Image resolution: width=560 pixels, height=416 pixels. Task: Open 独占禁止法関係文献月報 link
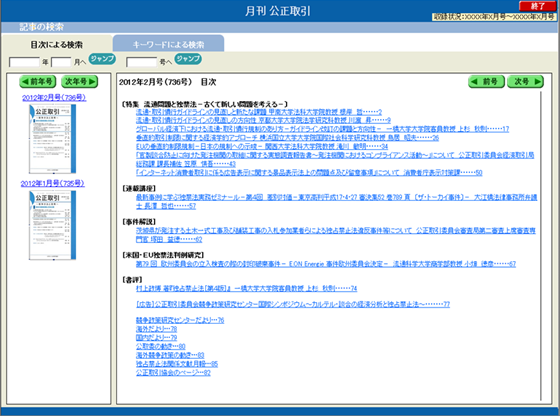click(177, 364)
